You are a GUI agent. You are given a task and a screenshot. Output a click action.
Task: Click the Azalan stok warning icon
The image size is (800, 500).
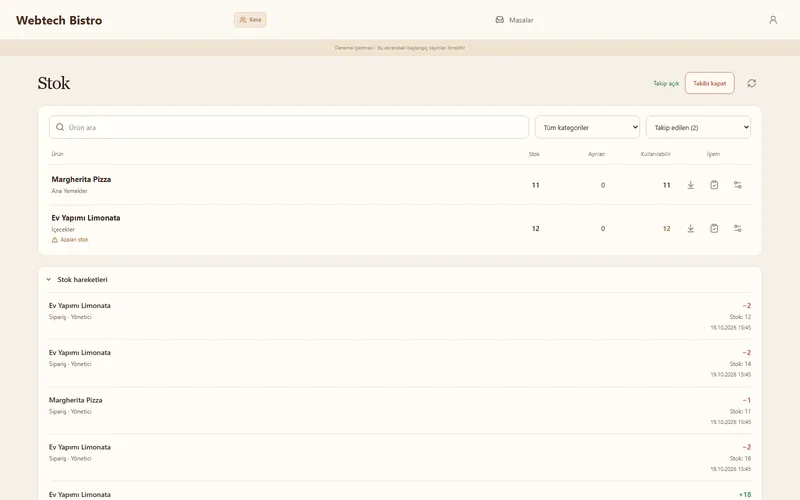(55, 240)
